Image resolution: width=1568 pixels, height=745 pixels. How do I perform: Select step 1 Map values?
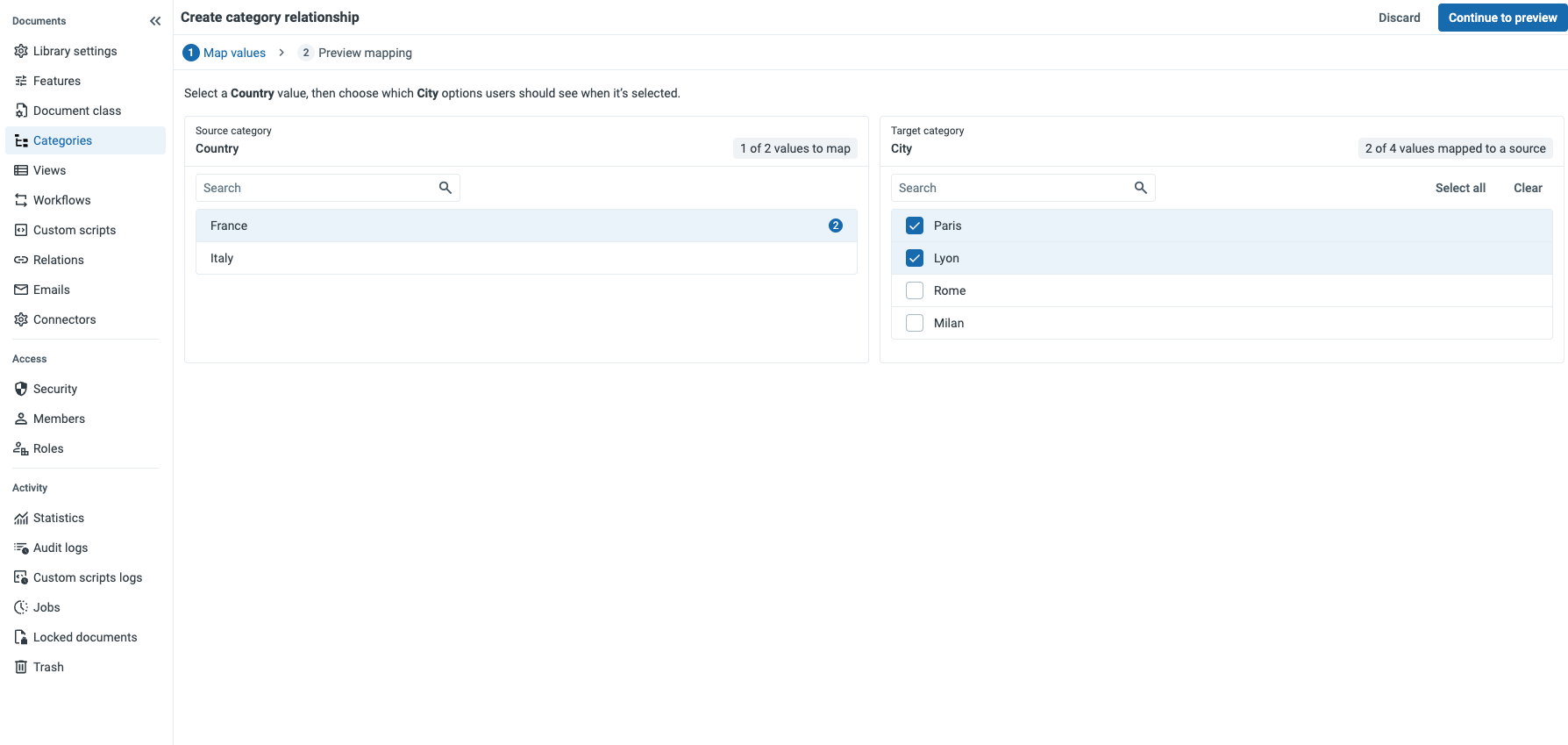[225, 53]
